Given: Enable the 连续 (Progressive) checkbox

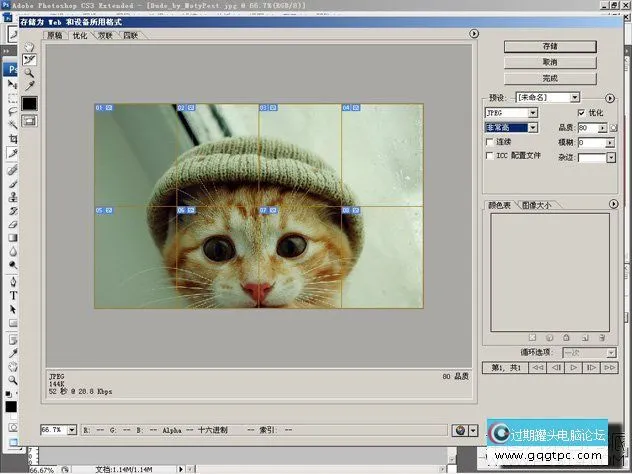Looking at the screenshot, I should tap(489, 142).
